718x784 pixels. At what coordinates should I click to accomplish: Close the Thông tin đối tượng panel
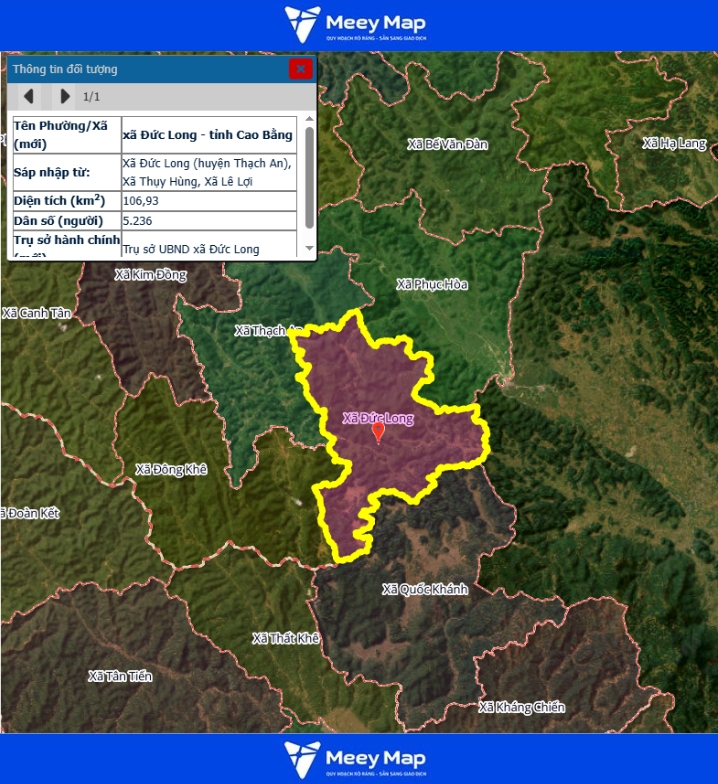tap(300, 69)
